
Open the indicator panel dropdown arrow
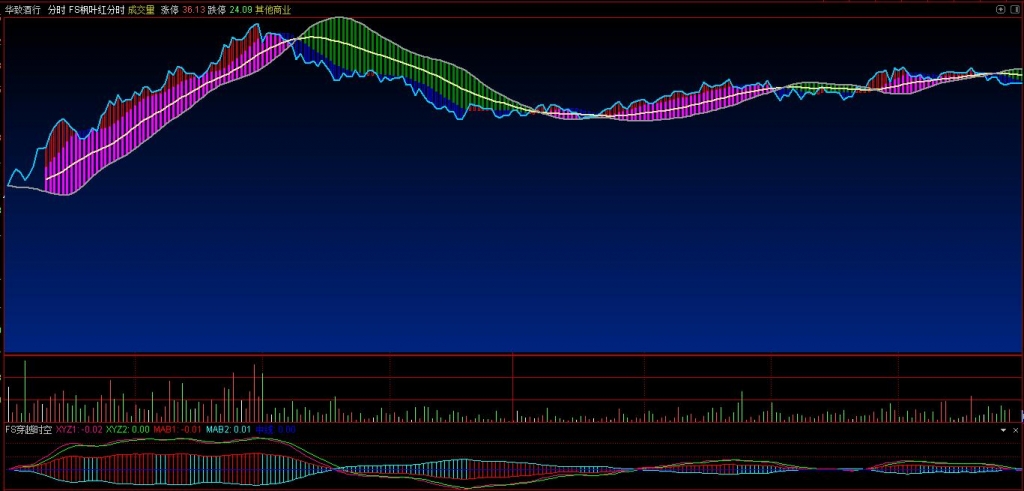pyautogui.click(x=1003, y=430)
